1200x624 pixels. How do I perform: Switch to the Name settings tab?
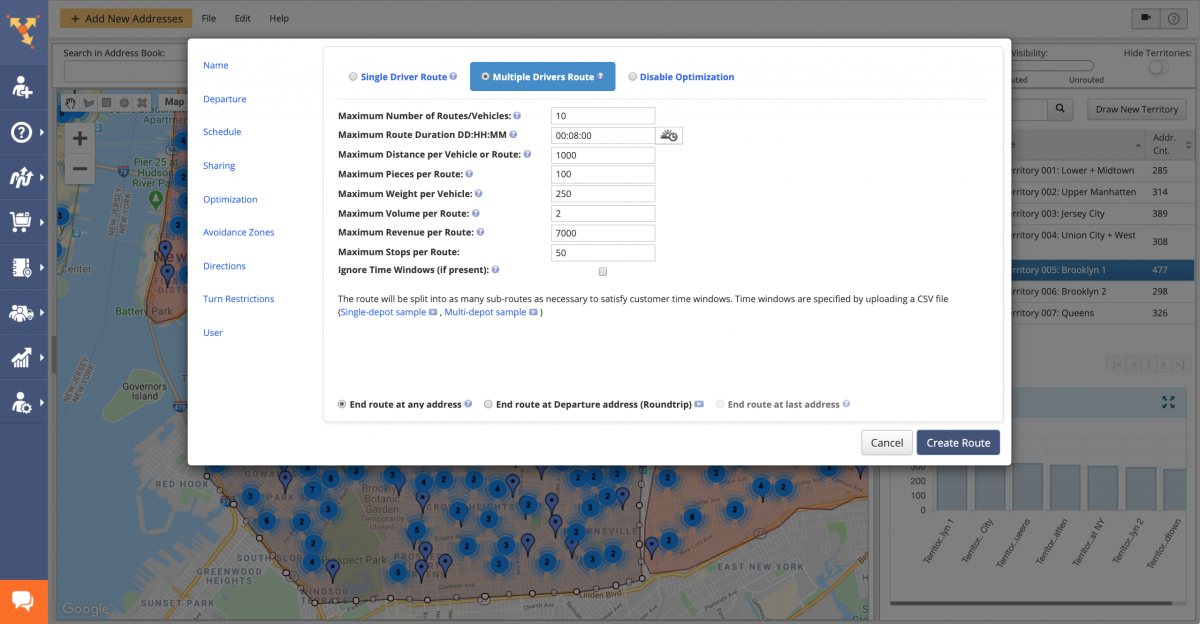point(216,65)
